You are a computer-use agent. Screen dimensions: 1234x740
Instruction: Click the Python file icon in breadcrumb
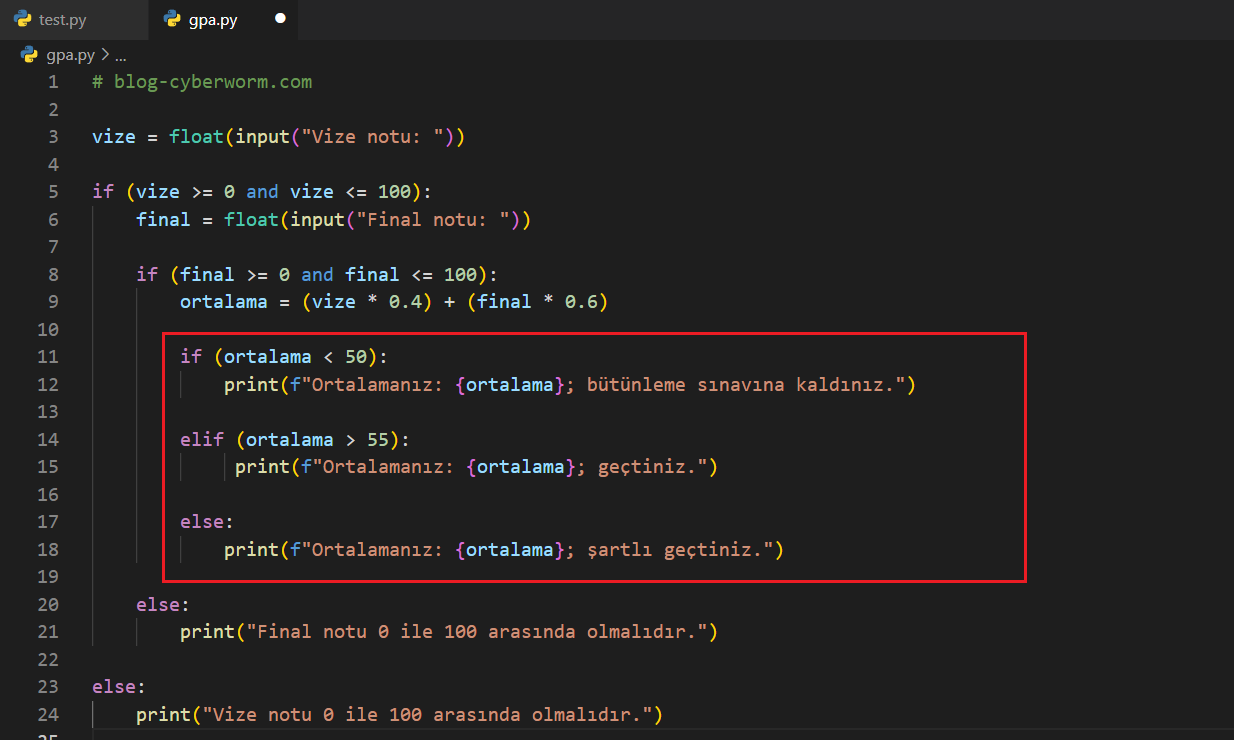(29, 55)
